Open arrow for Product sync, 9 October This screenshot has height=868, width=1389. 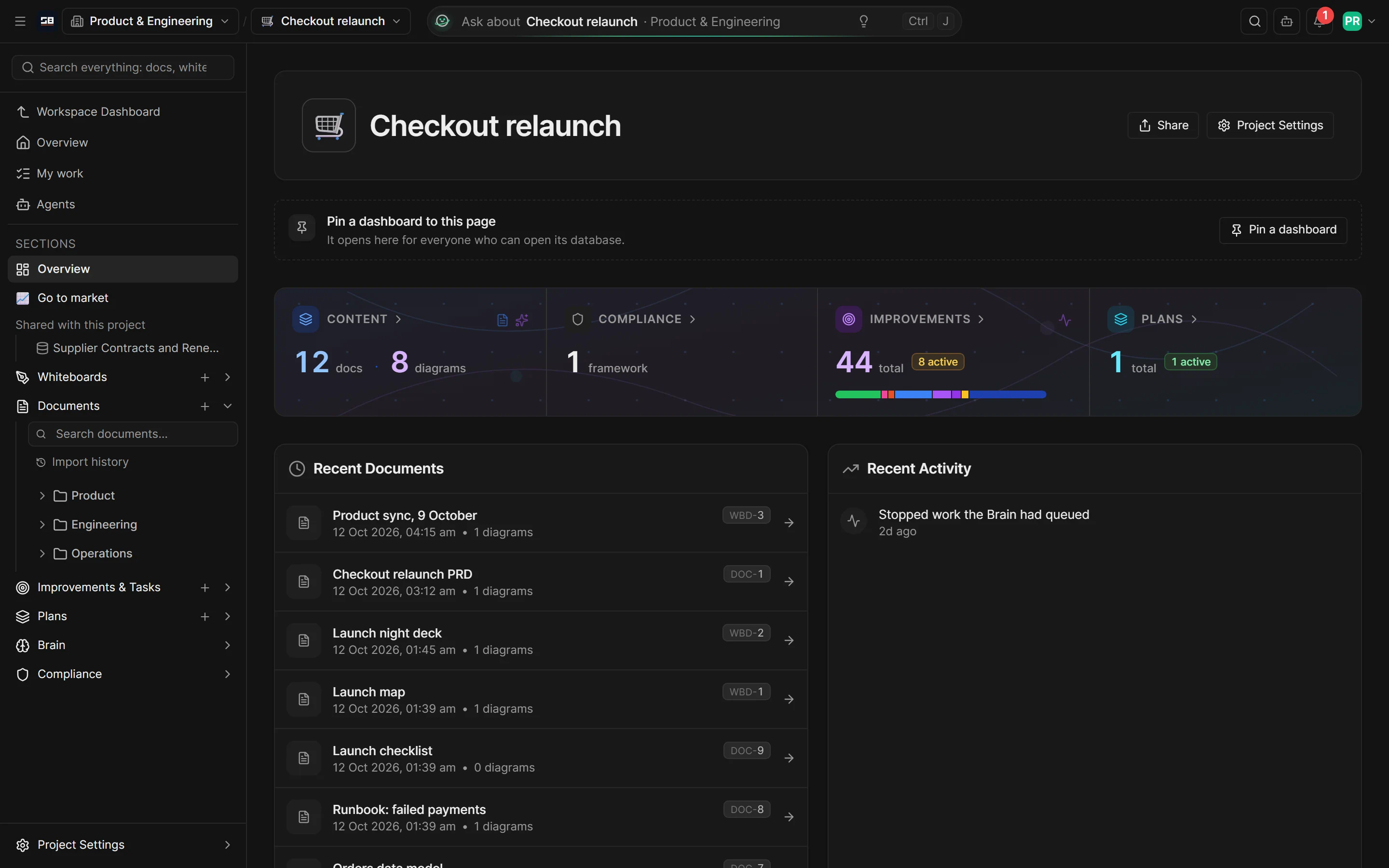coord(789,523)
